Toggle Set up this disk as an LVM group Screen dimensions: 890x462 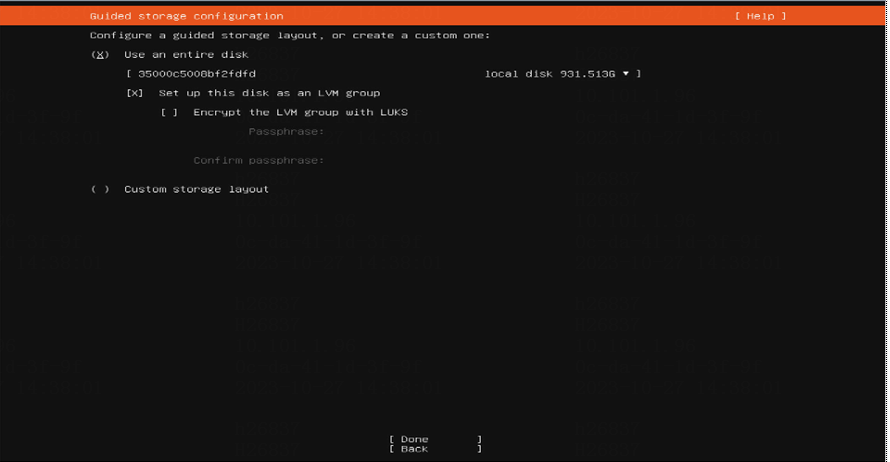point(135,93)
